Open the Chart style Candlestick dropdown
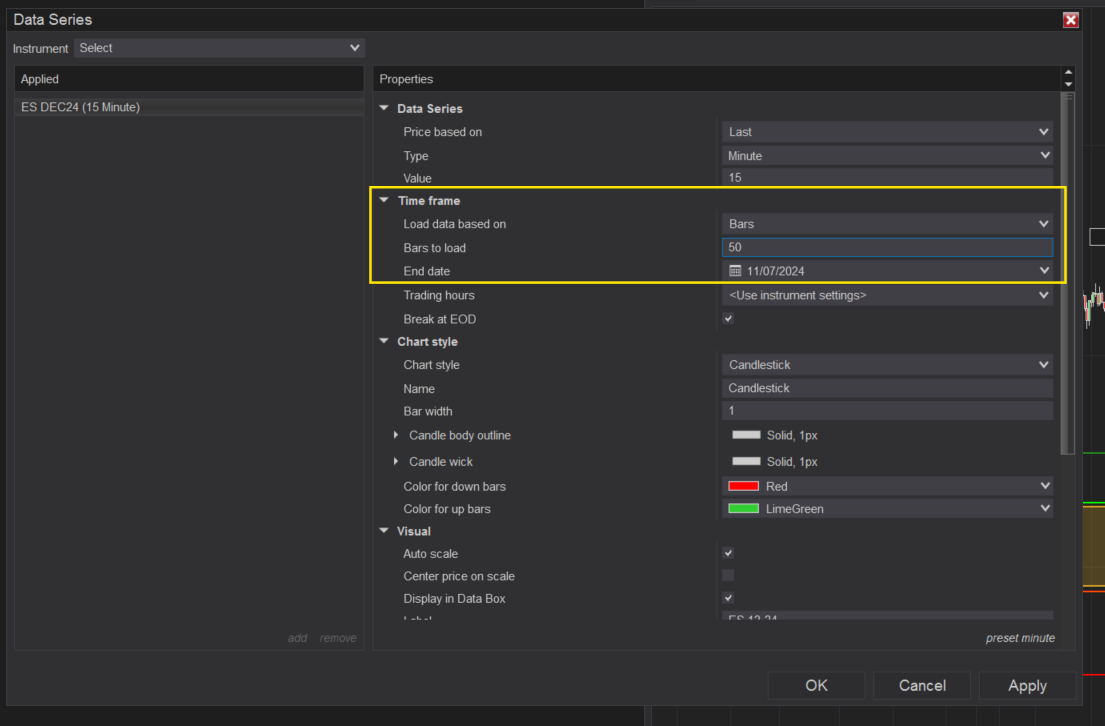Viewport: 1105px width, 726px height. (x=886, y=365)
